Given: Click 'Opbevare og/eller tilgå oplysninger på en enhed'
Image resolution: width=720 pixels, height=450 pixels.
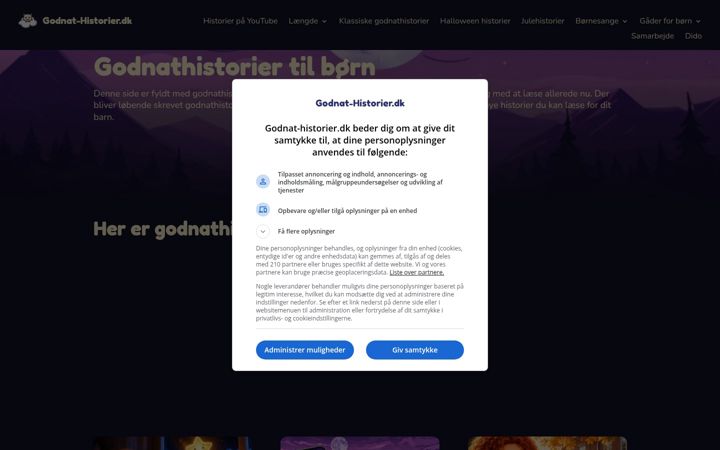Looking at the screenshot, I should pyautogui.click(x=347, y=211).
